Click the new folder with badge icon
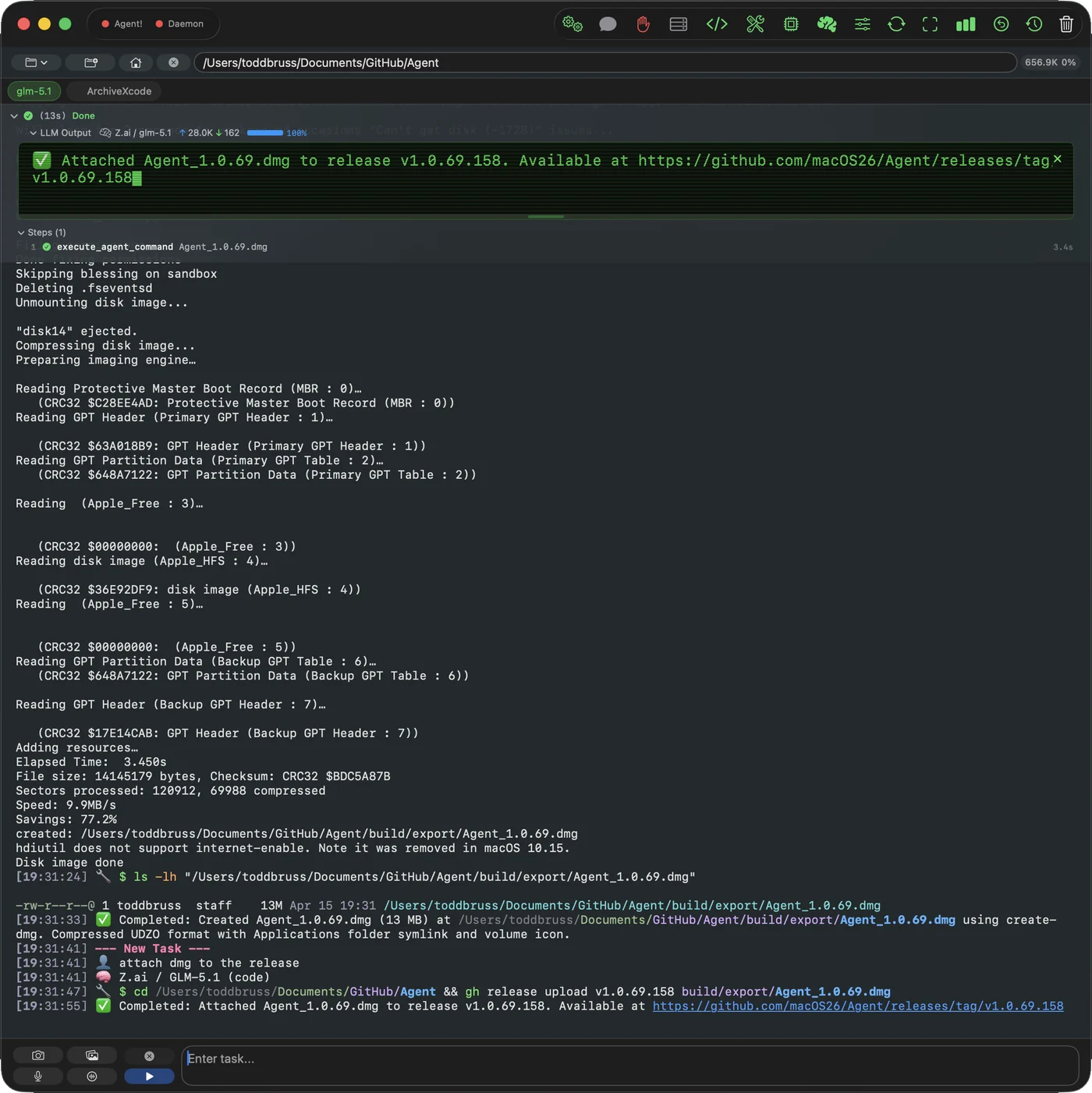This screenshot has height=1093, width=1092. coord(90,62)
